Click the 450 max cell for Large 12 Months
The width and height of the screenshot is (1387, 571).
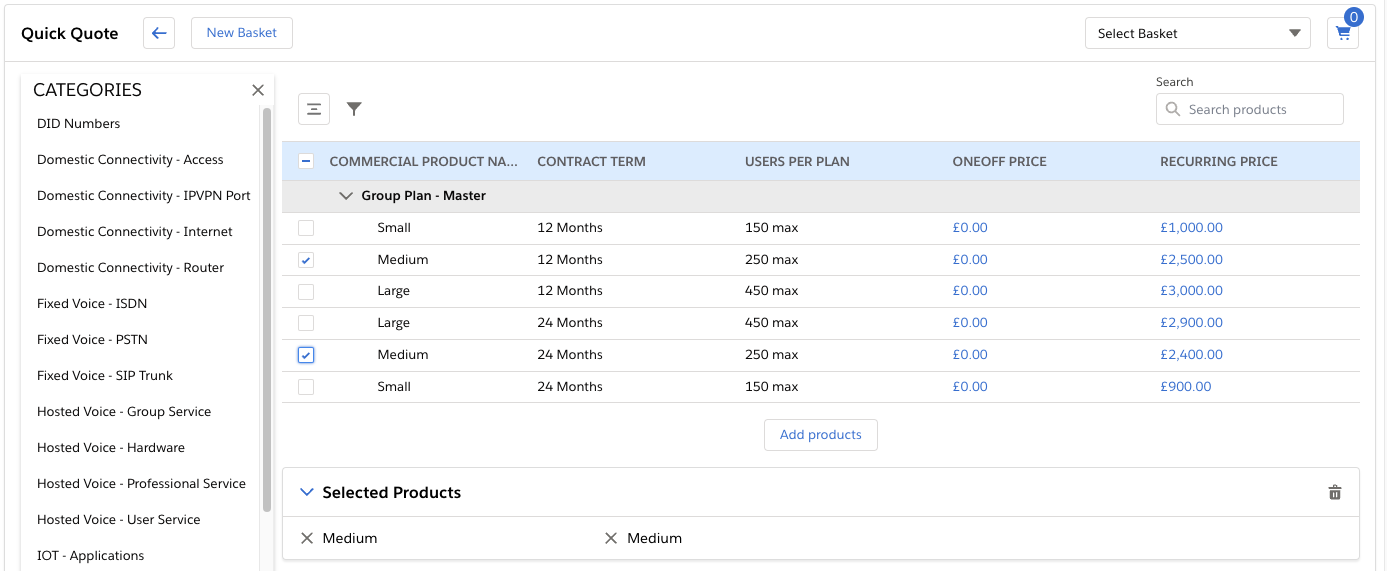772,291
